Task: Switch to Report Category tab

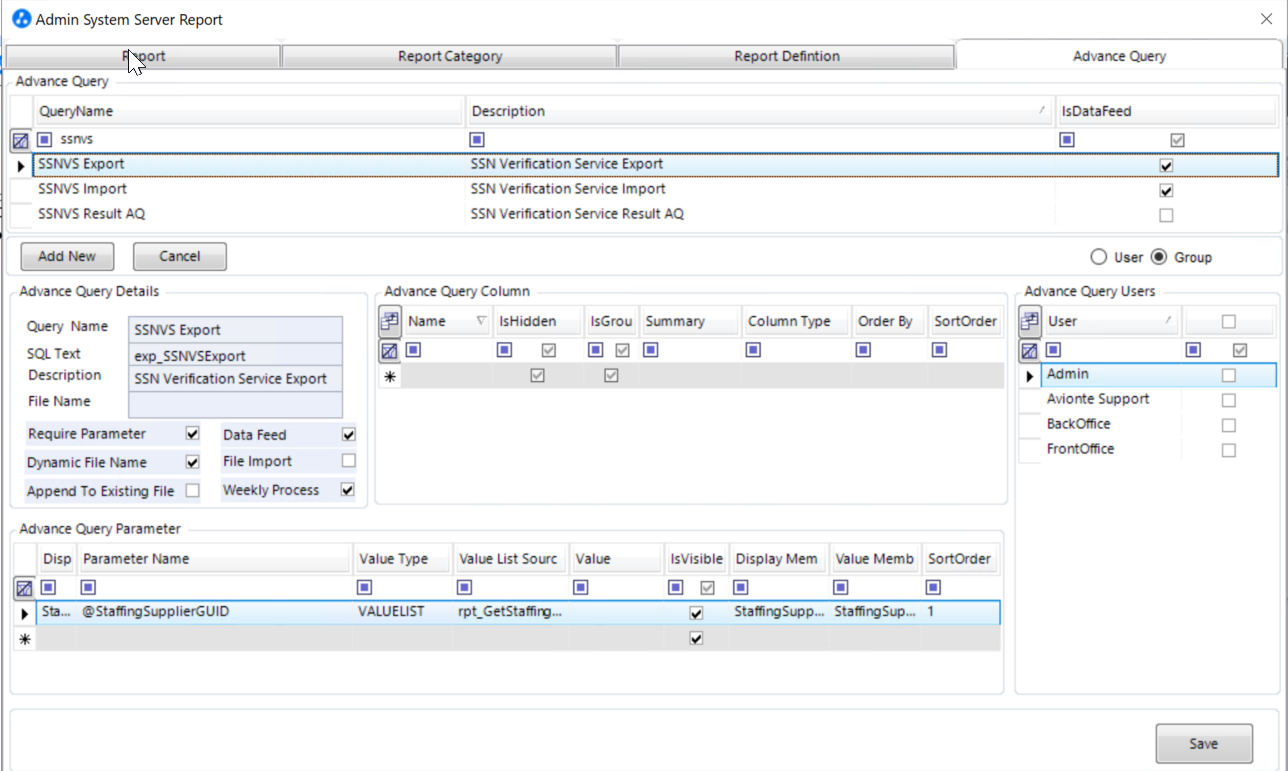Action: click(x=450, y=56)
